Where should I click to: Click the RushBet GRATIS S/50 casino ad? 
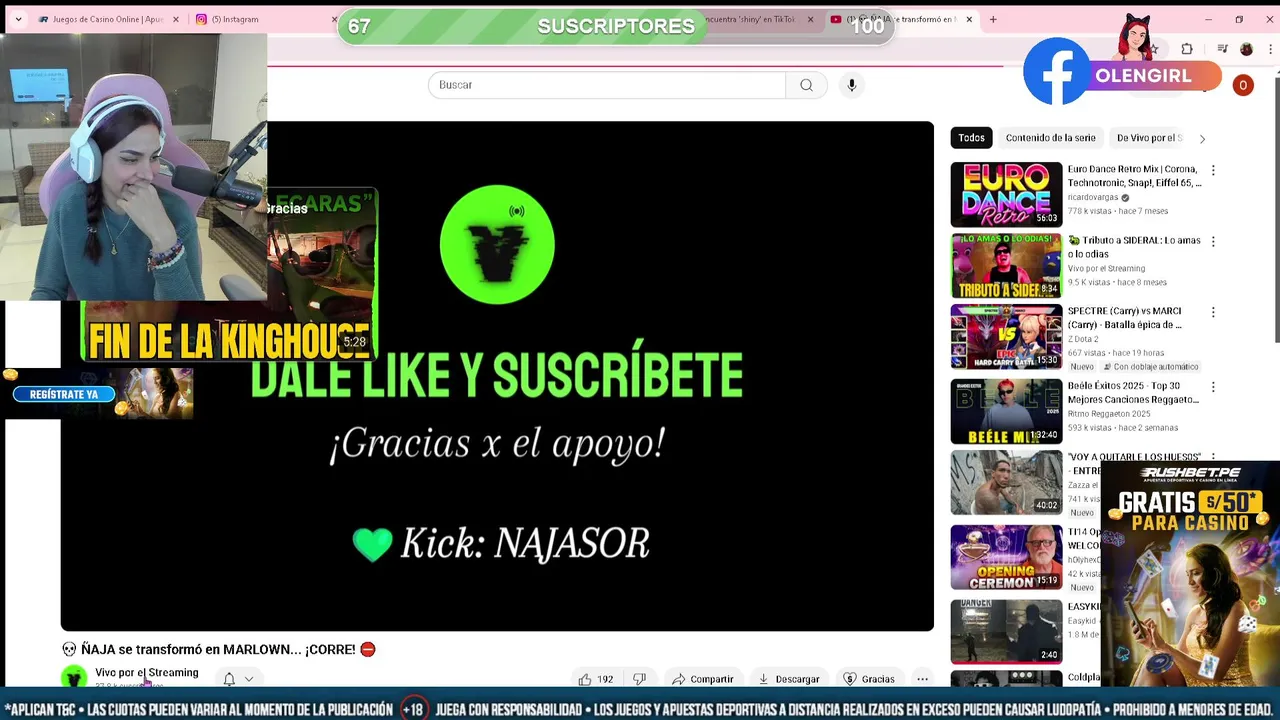pos(1190,573)
